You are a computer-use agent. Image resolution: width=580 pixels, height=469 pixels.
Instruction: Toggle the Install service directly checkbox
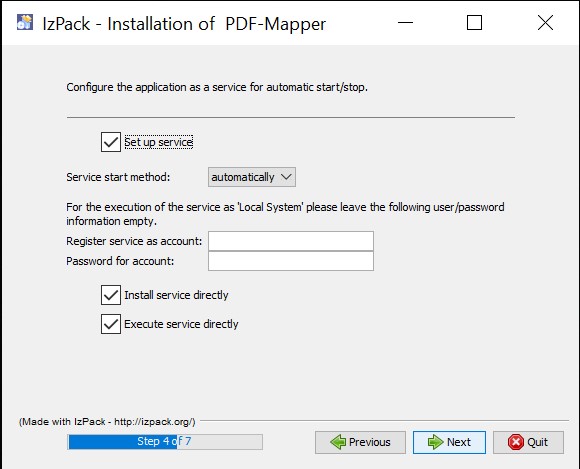click(111, 295)
